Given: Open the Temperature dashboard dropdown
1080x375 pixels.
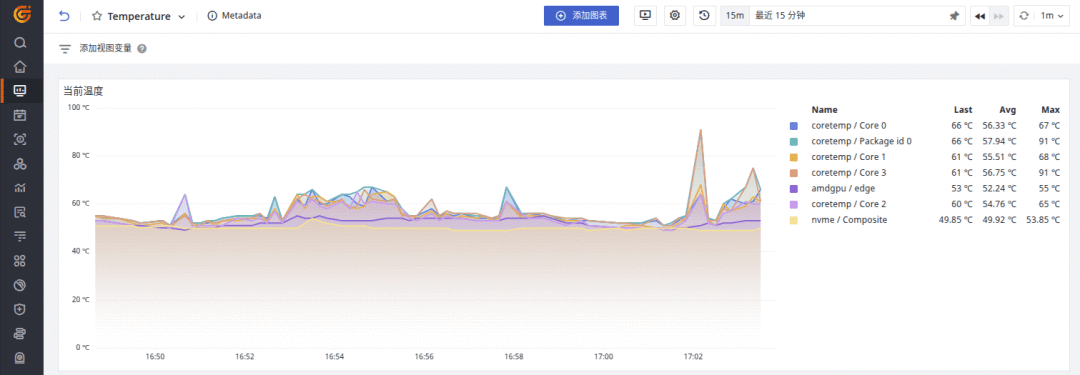Looking at the screenshot, I should [x=181, y=17].
